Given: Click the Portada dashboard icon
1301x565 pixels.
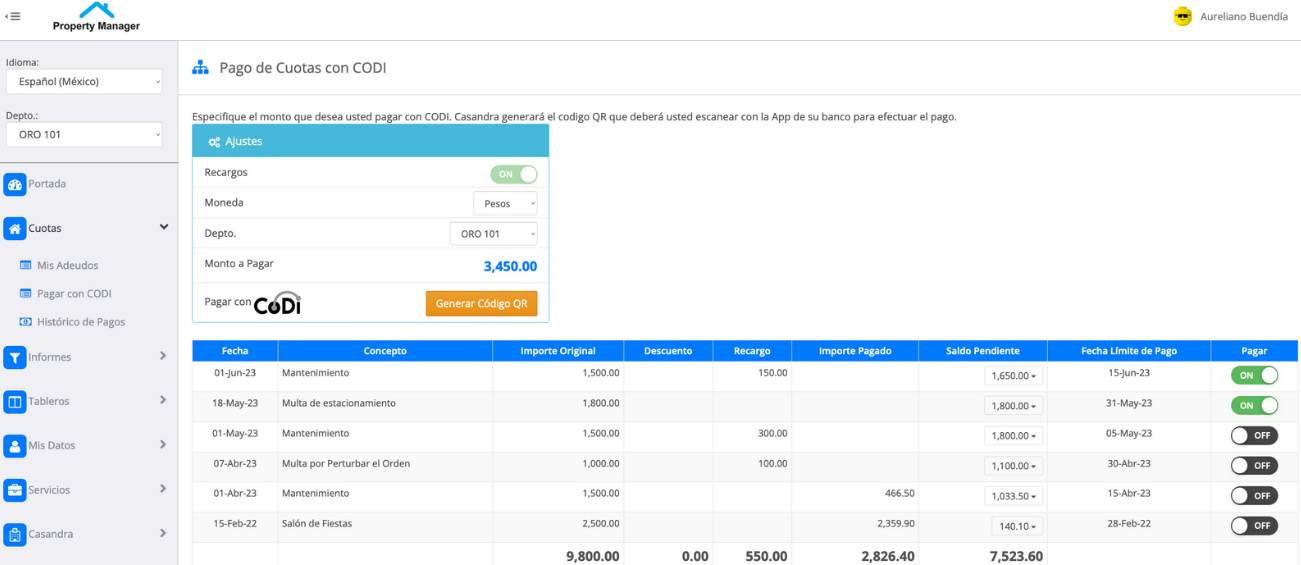Looking at the screenshot, I should [15, 184].
